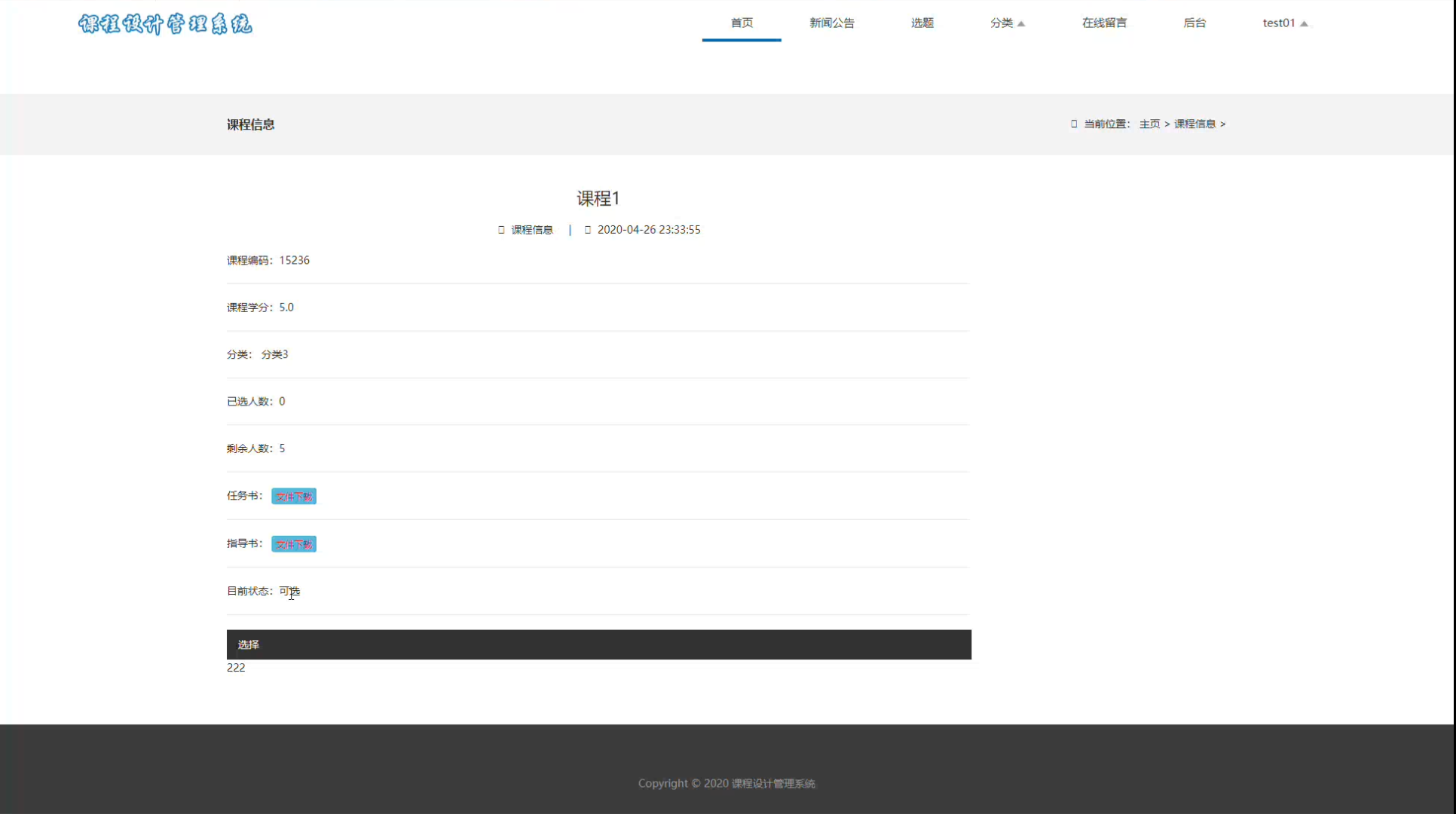Click 主页 breadcrumb link

(x=1149, y=124)
